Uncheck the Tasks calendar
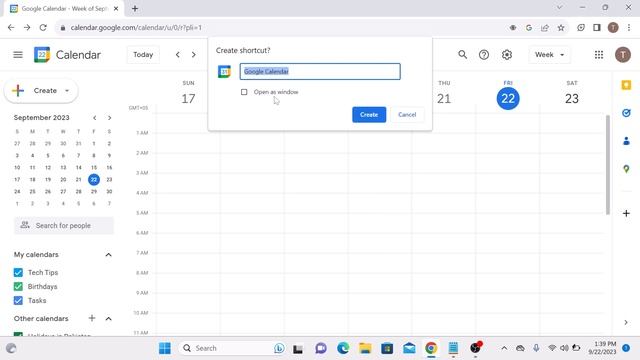 pos(18,300)
